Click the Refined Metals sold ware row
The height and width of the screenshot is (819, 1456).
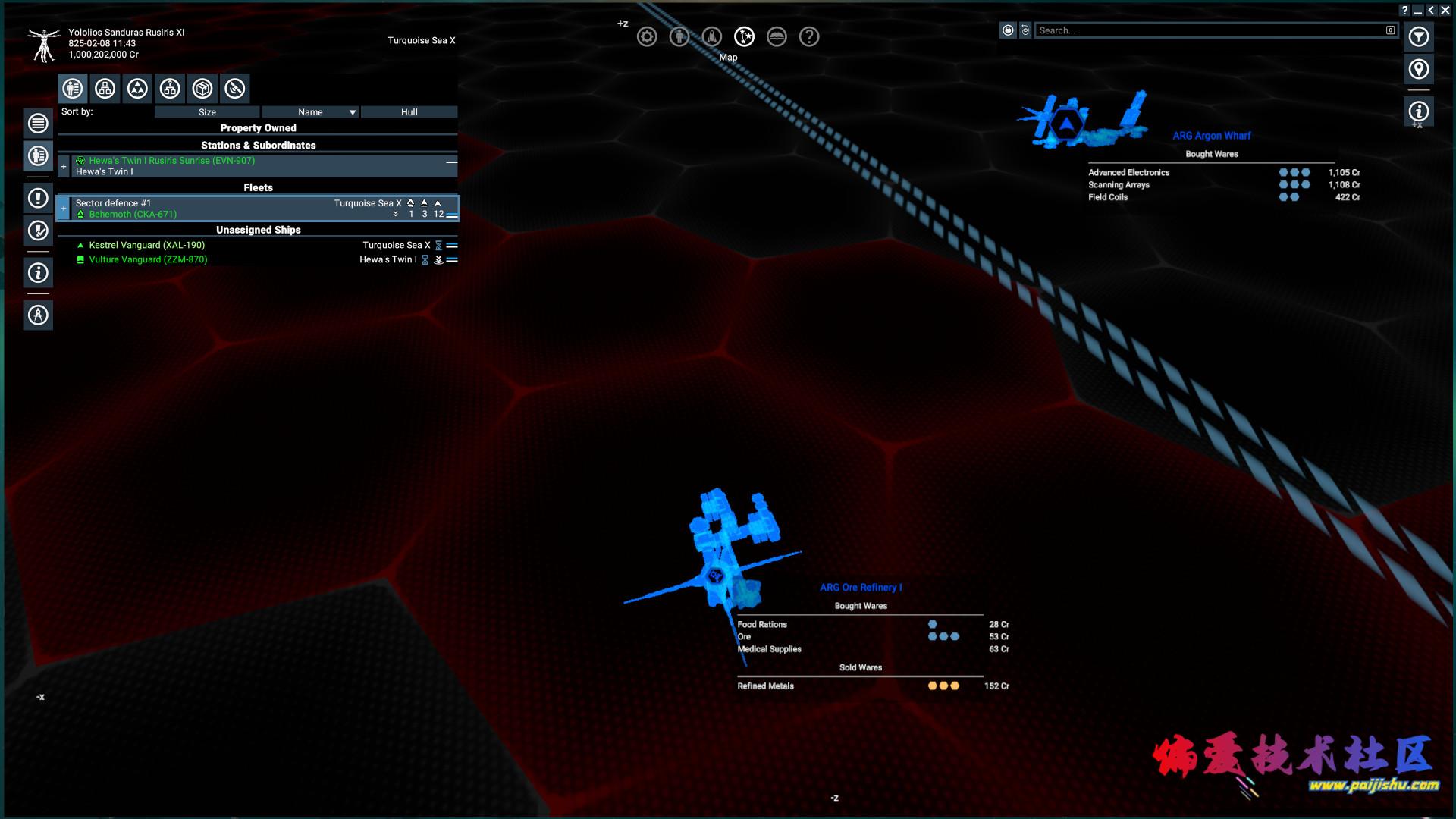(x=873, y=686)
